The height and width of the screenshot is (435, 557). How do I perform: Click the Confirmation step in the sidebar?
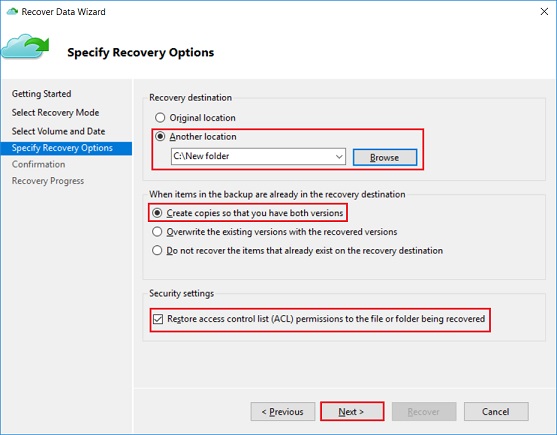click(38, 164)
